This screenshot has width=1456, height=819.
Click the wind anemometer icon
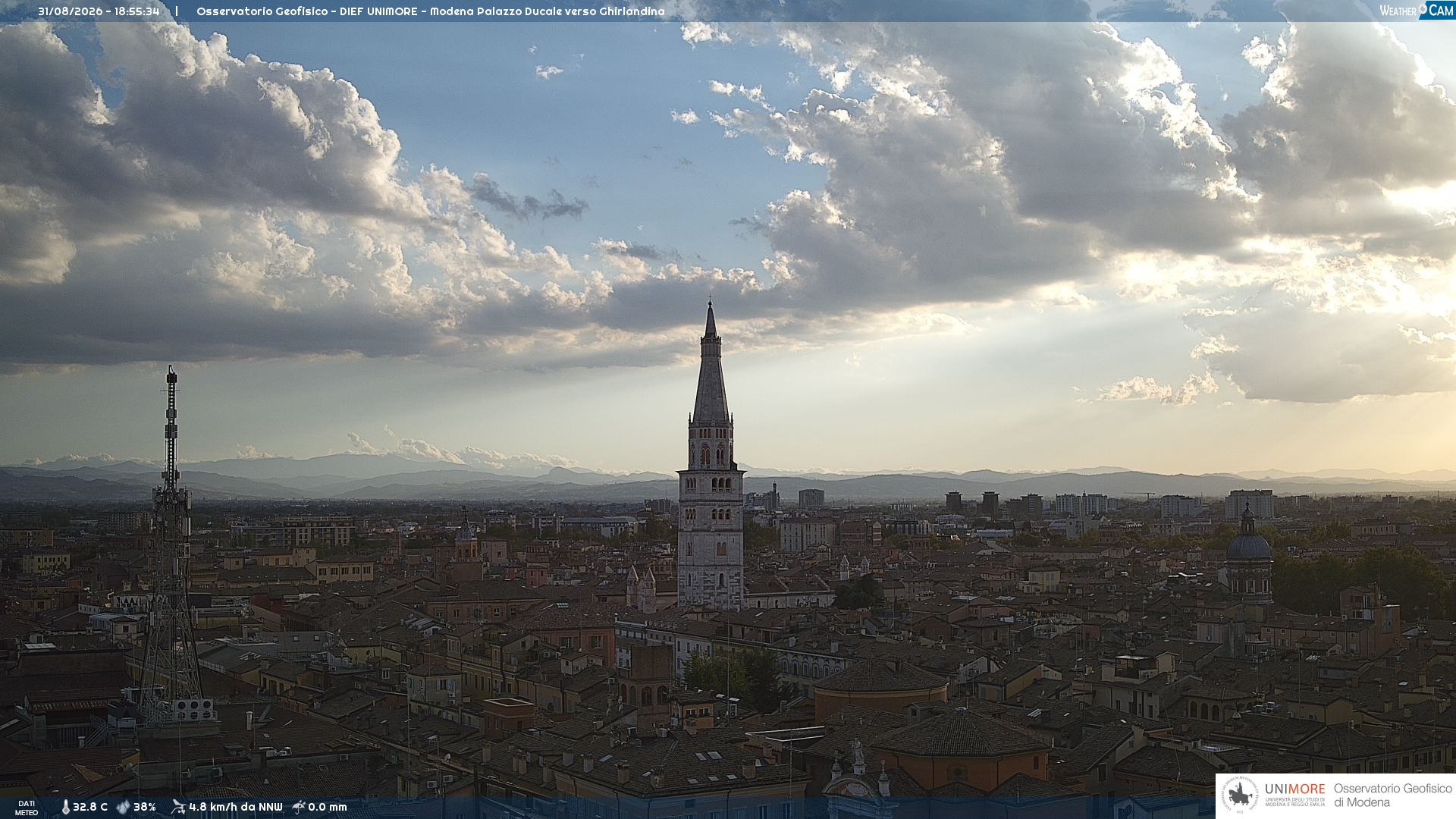pyautogui.click(x=178, y=807)
